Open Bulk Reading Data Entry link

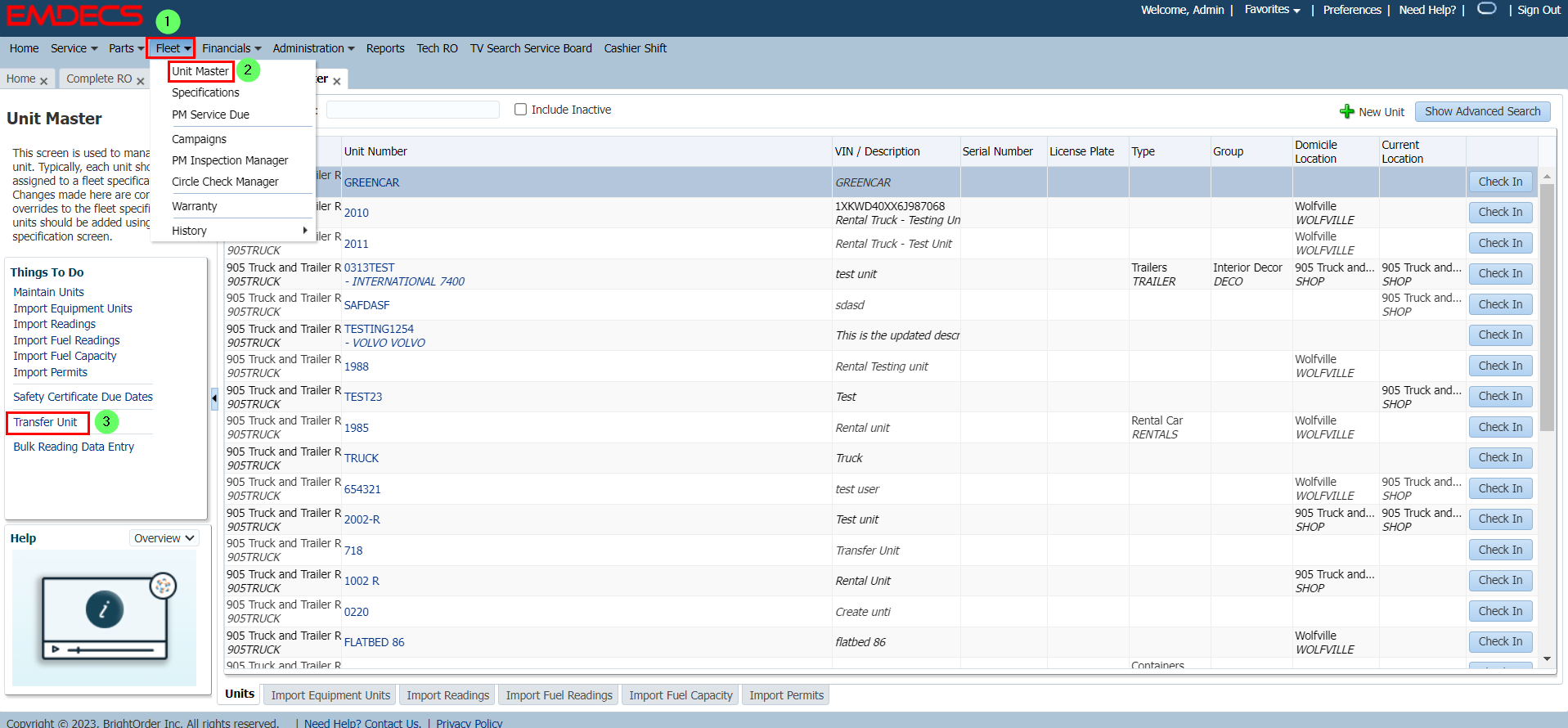pos(74,447)
